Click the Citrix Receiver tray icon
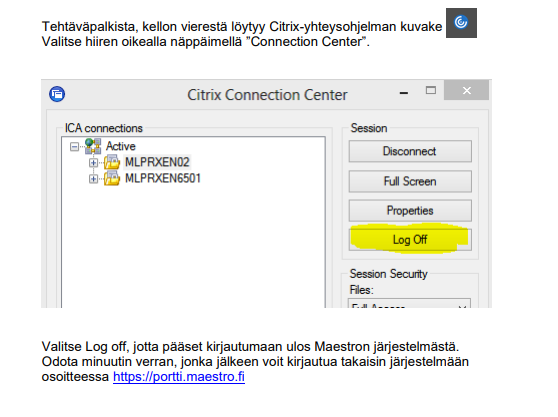 pyautogui.click(x=461, y=23)
